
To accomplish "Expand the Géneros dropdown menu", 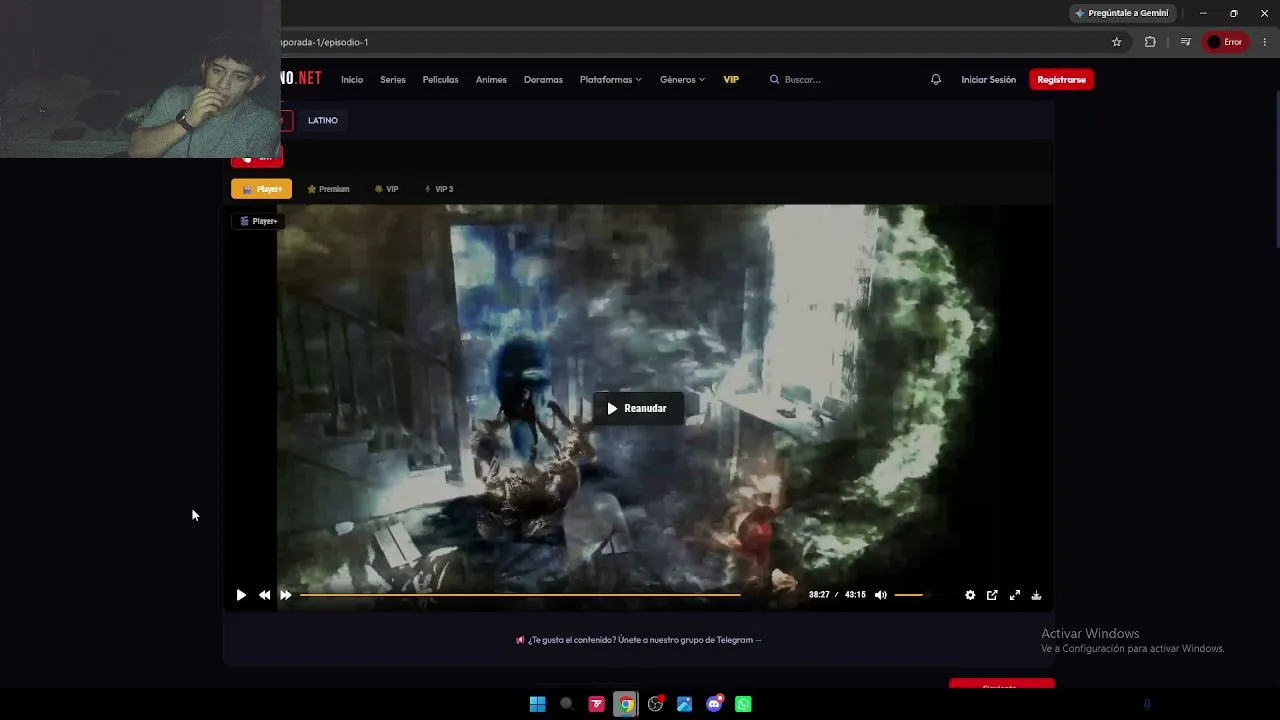I will point(682,80).
